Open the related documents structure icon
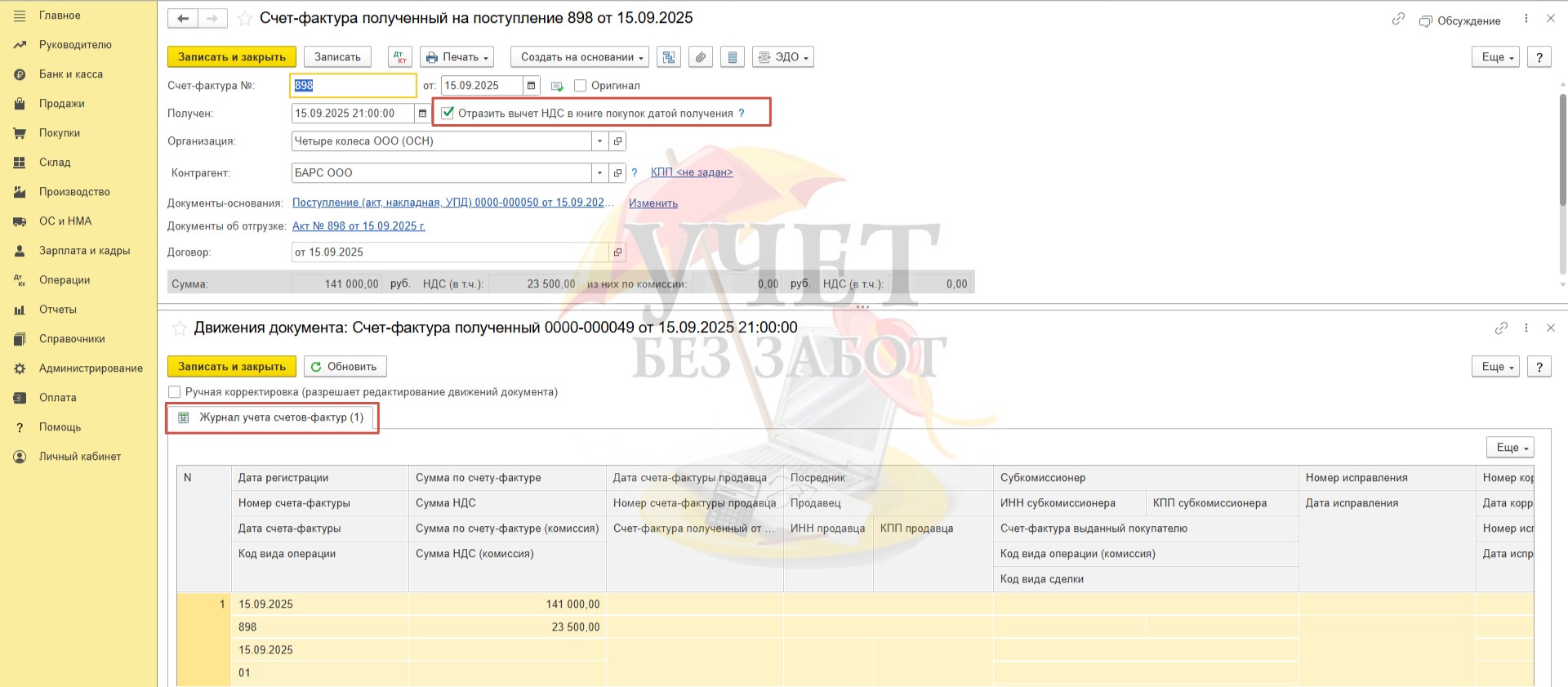 [669, 57]
